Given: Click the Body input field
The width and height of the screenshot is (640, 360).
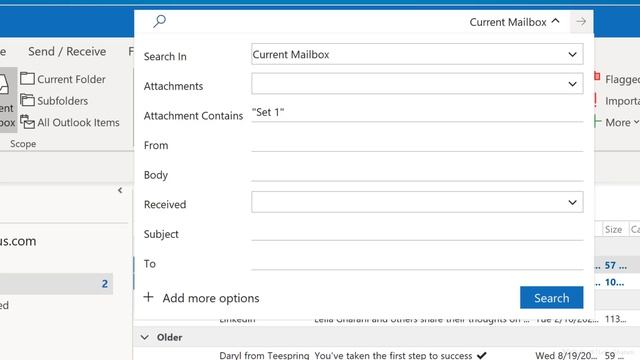Looking at the screenshot, I should point(417,172).
